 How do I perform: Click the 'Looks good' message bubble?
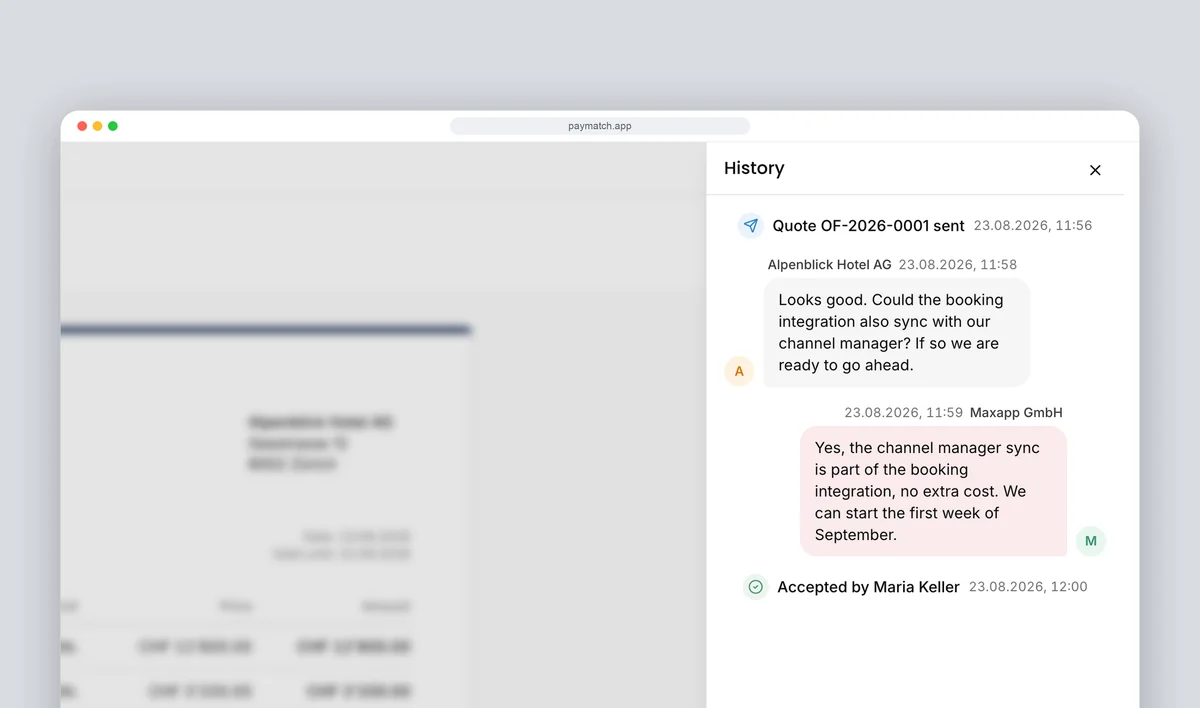(x=897, y=333)
